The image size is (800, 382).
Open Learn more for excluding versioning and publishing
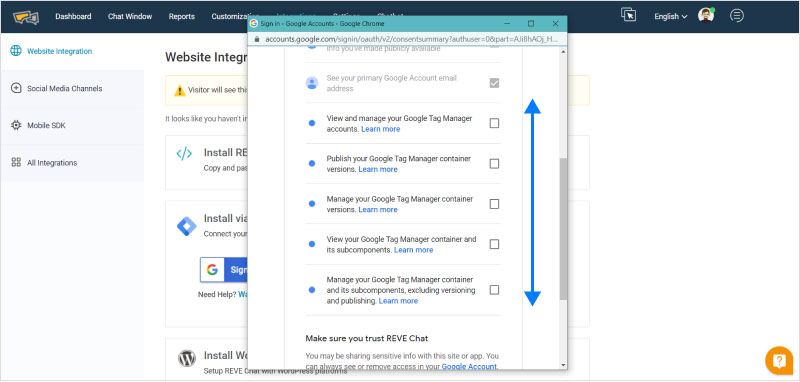point(398,301)
